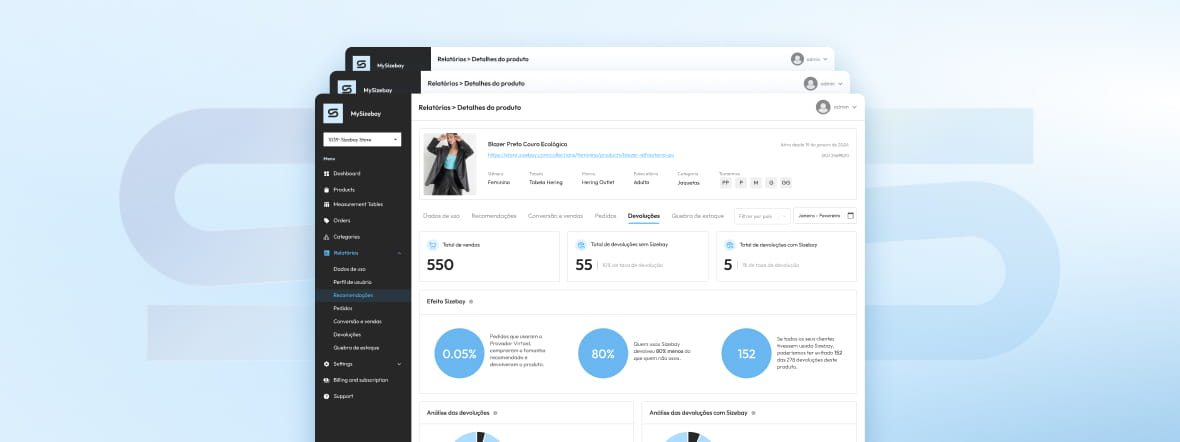
Task: Click the 0.05% blue circle
Action: pos(459,353)
